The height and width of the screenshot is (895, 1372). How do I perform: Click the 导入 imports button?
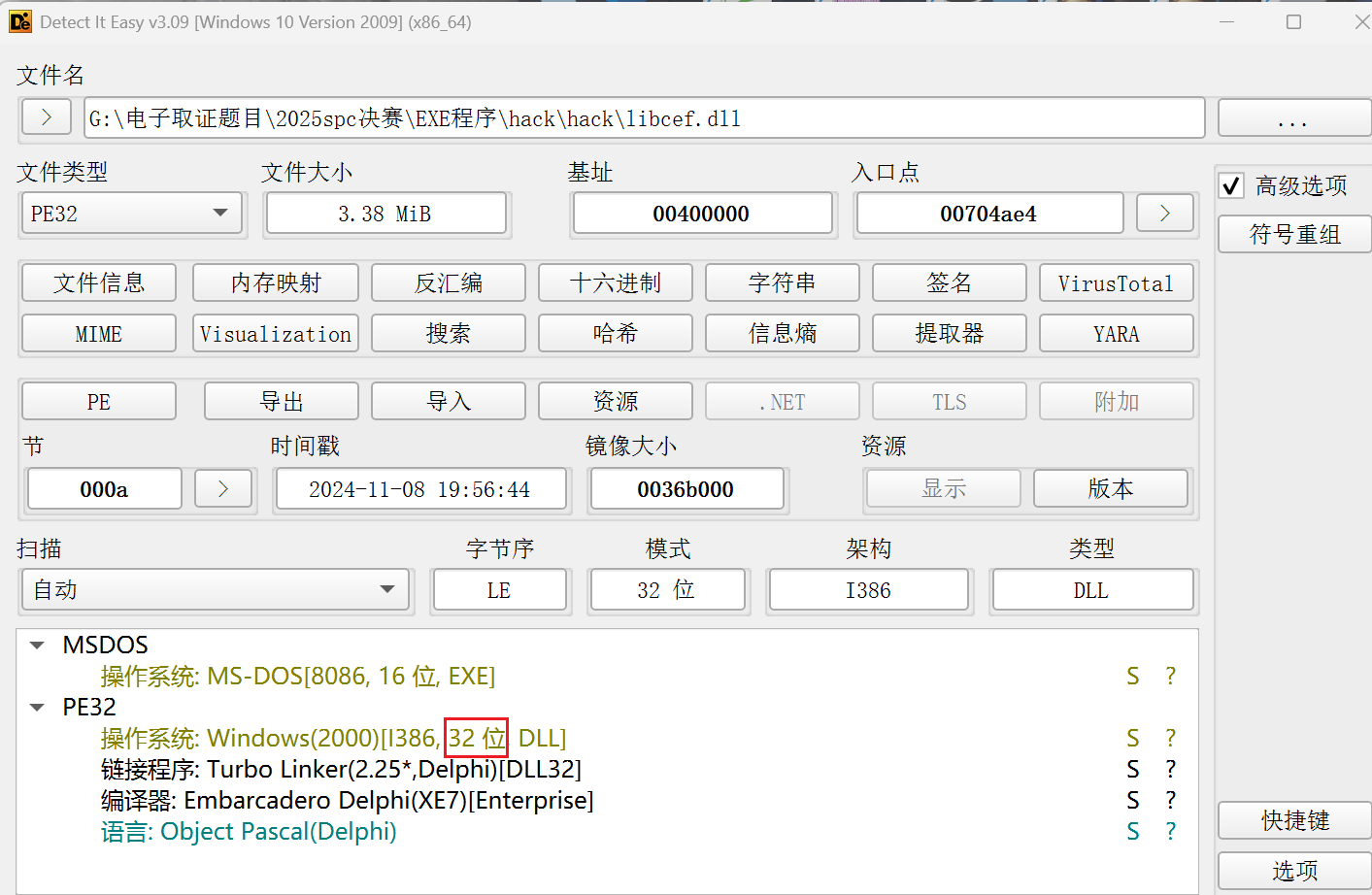[448, 402]
